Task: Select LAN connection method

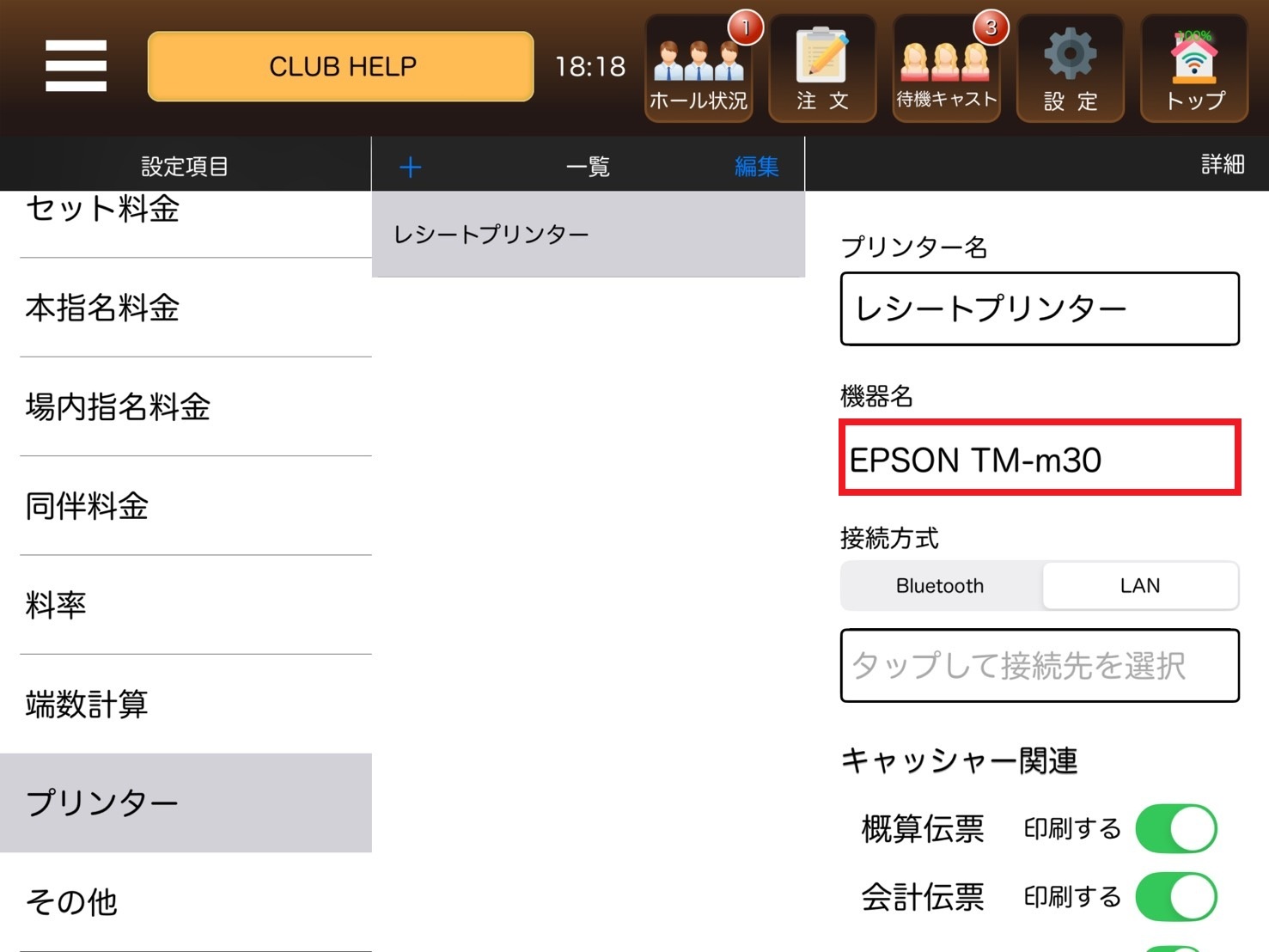Action: (x=1140, y=586)
